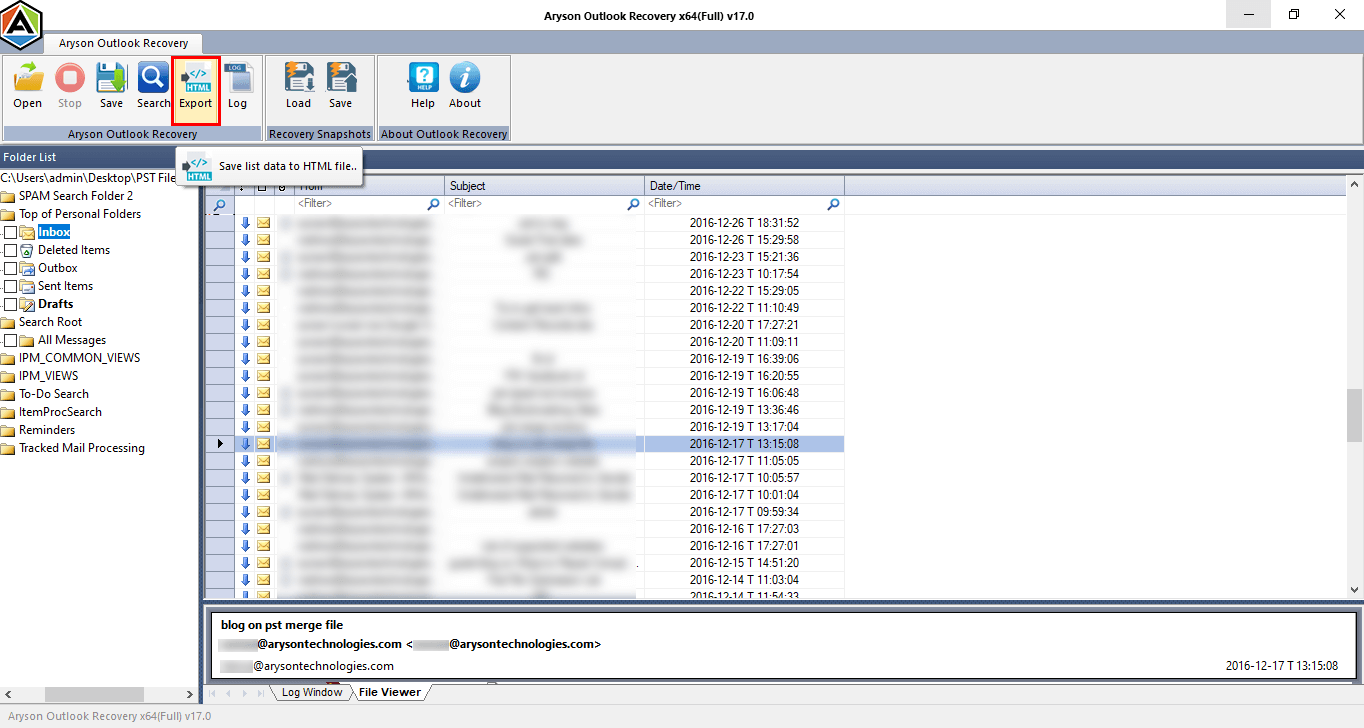Click the filter row magnifier at far left
1364x728 pixels.
[x=220, y=204]
